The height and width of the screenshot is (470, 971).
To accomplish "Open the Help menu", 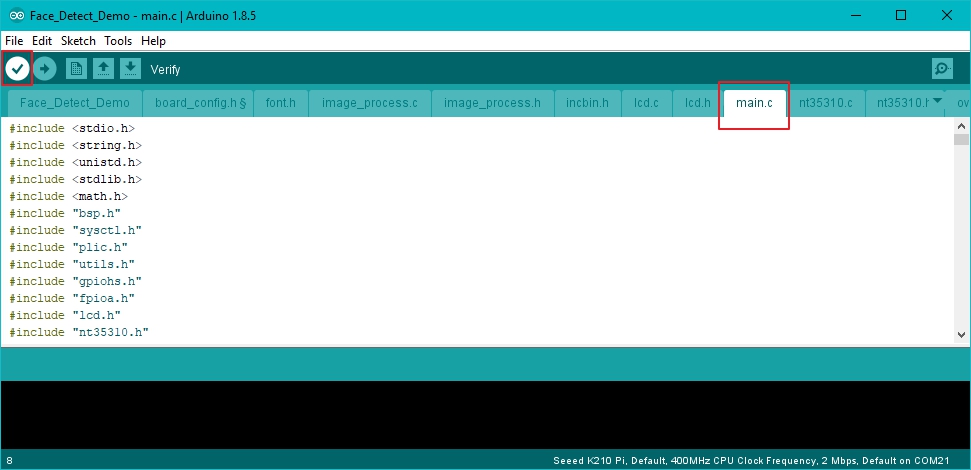I will click(x=153, y=41).
